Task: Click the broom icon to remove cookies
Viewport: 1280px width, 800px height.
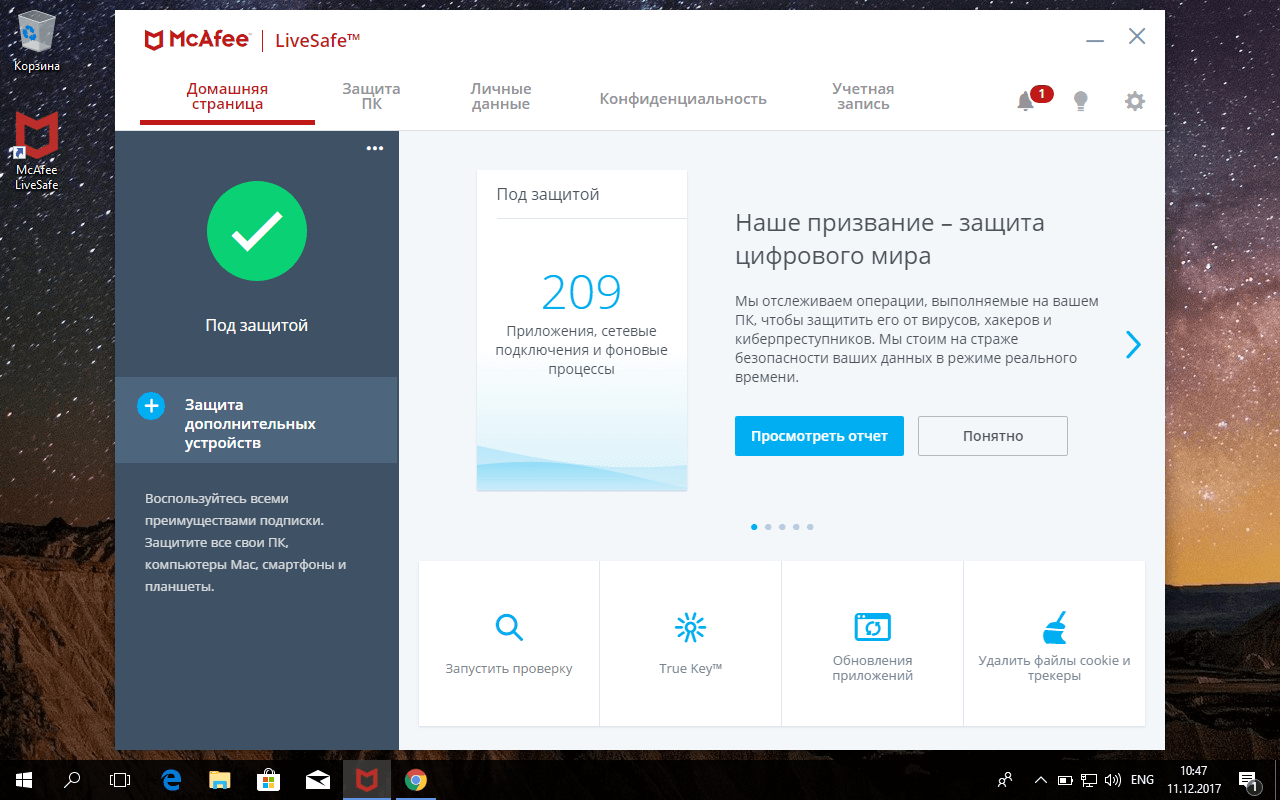Action: [x=1054, y=627]
